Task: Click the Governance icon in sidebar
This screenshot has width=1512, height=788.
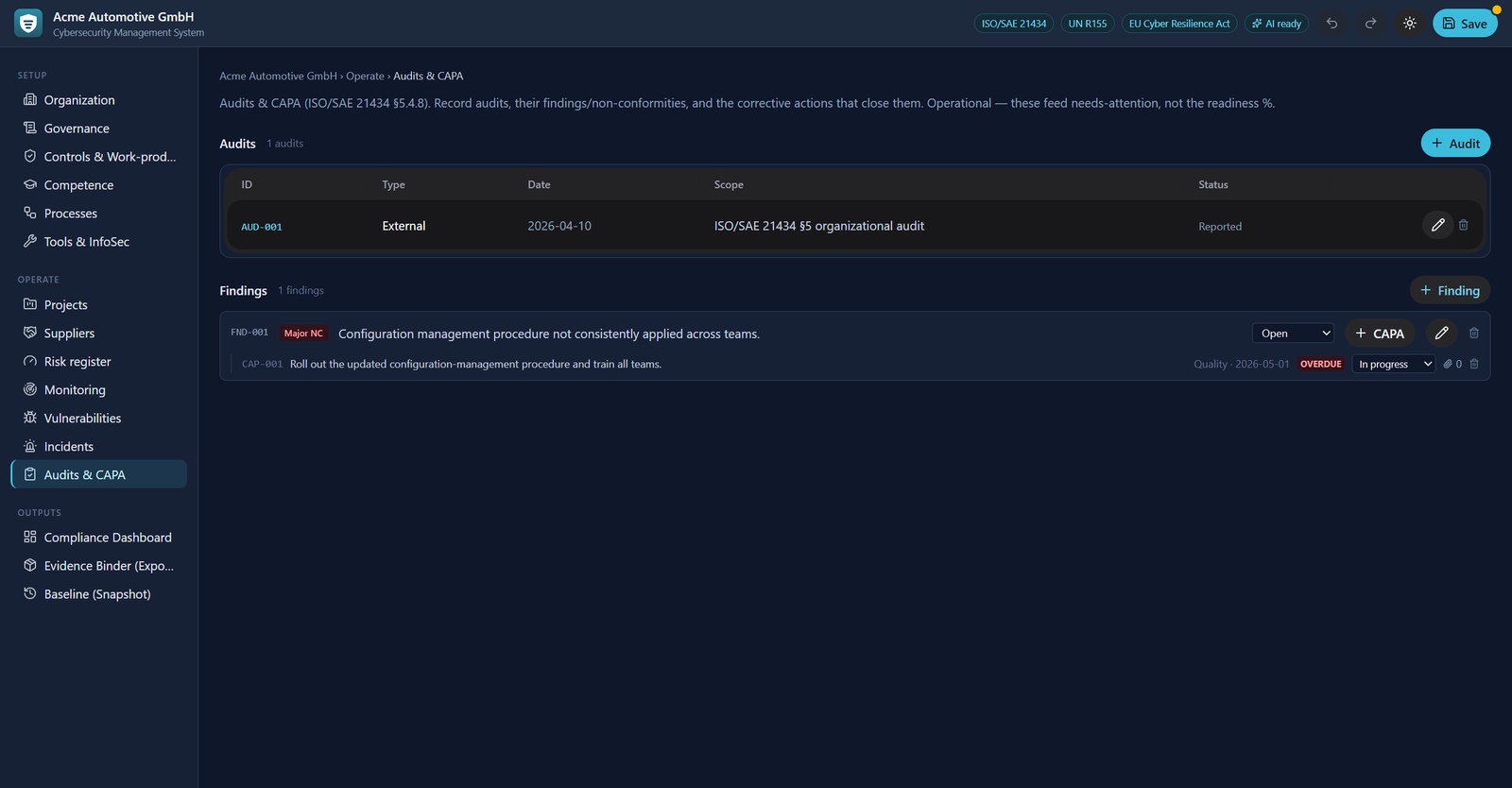Action: click(30, 128)
